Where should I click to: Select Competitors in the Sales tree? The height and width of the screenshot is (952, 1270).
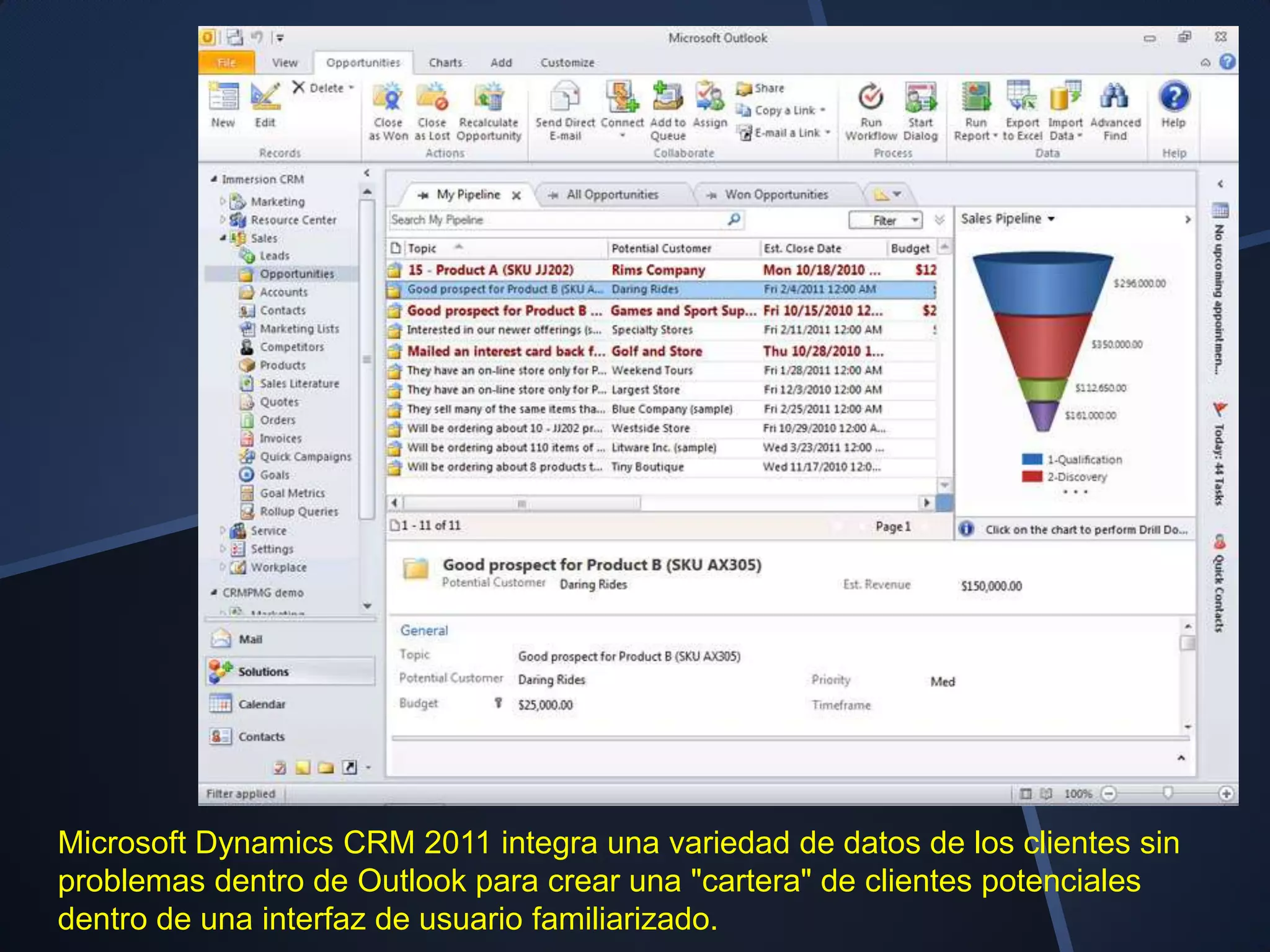tap(291, 347)
